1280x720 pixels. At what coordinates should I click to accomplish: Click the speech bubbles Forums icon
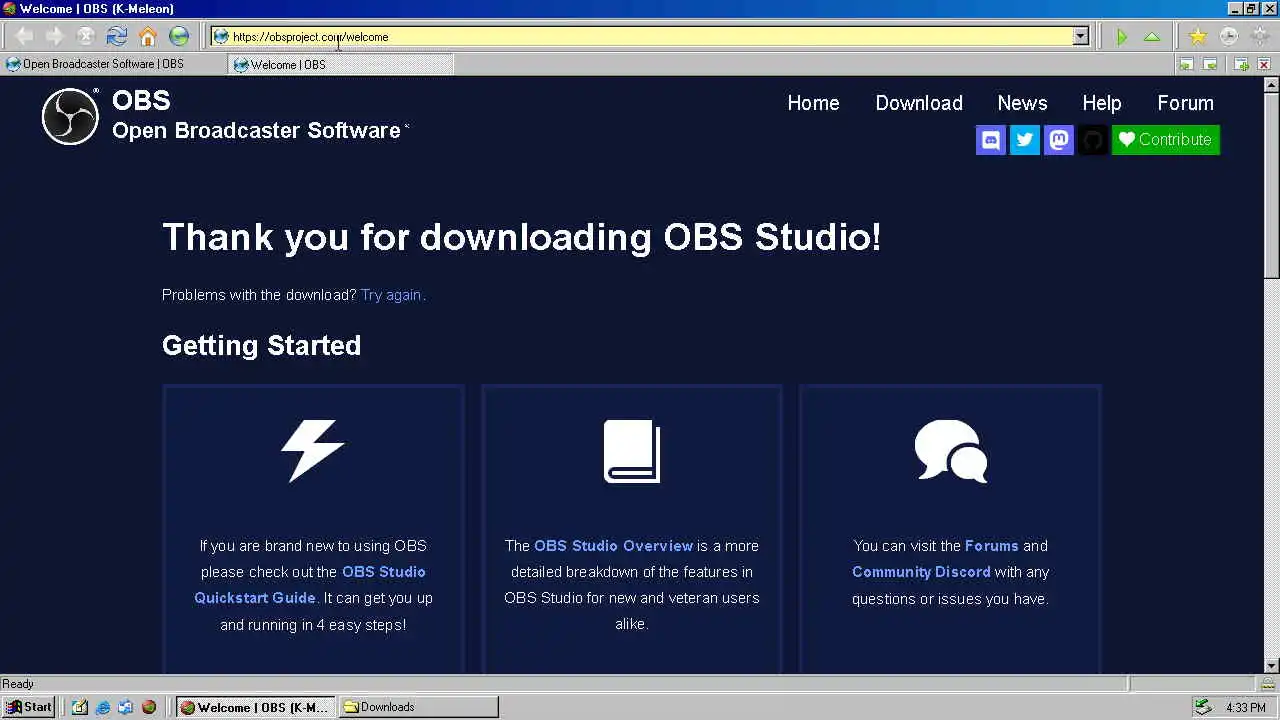[x=951, y=451]
